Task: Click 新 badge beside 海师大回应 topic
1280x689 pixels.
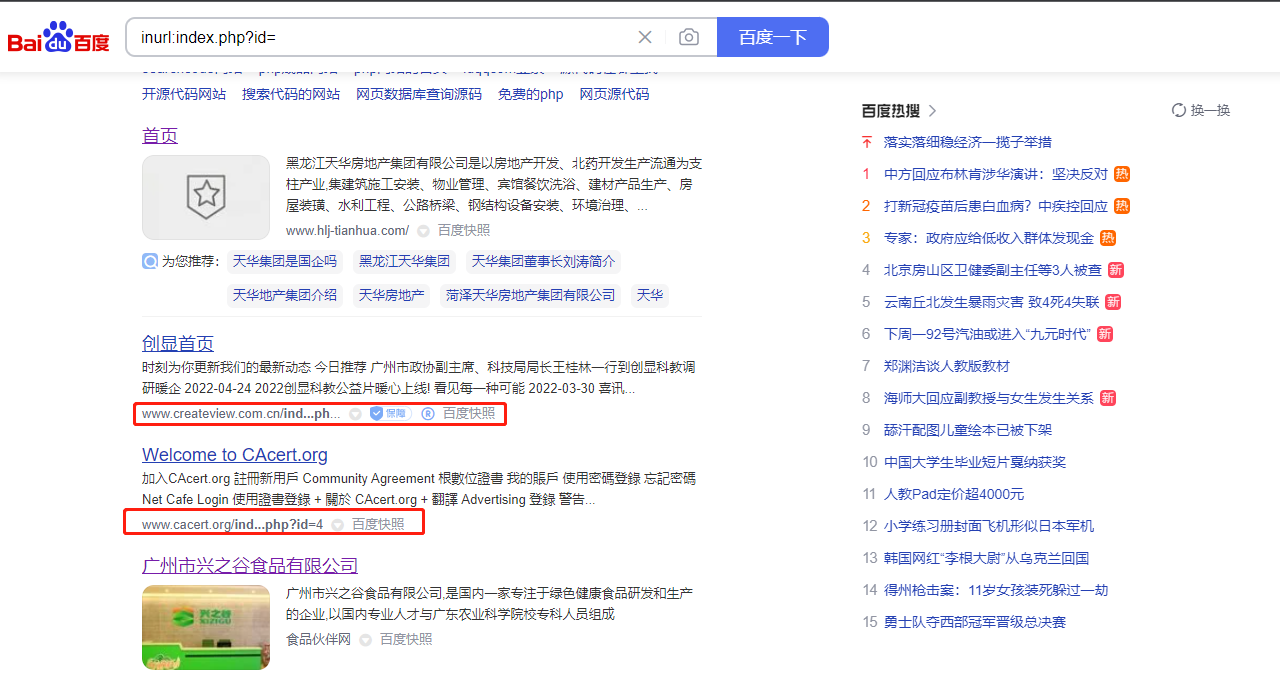Action: tap(1108, 398)
